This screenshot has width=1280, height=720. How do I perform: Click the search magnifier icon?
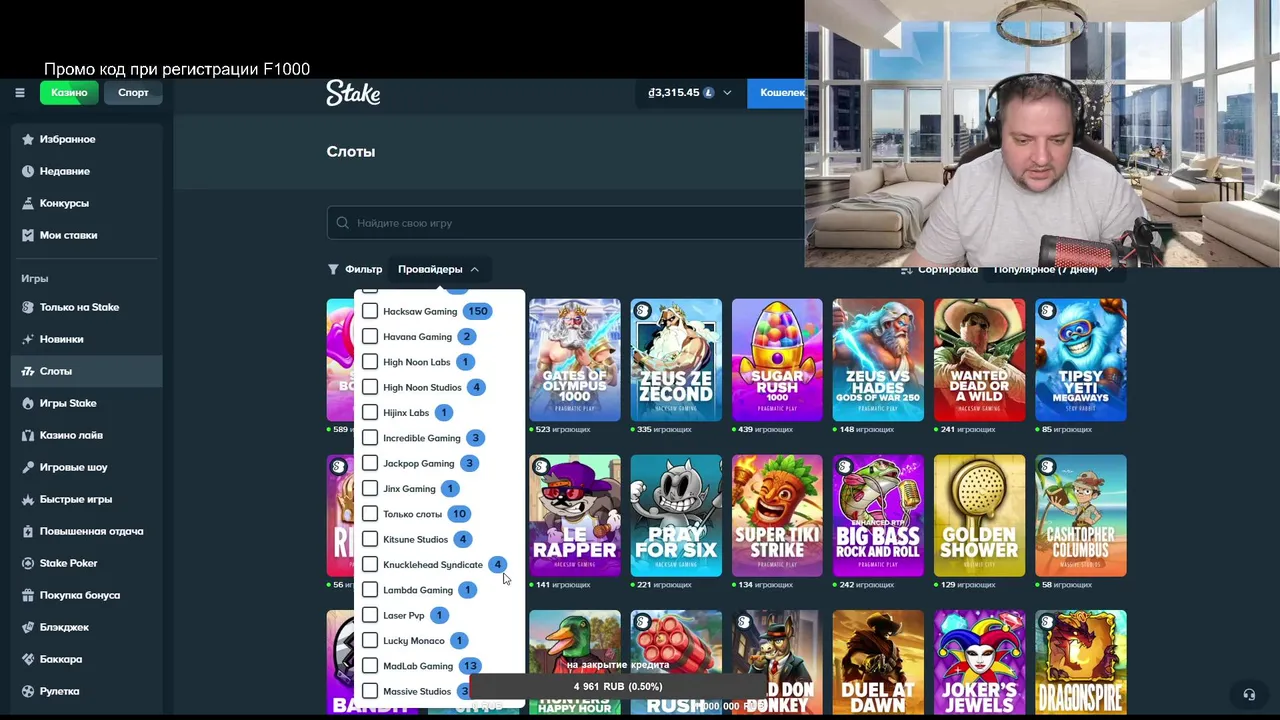(x=343, y=223)
